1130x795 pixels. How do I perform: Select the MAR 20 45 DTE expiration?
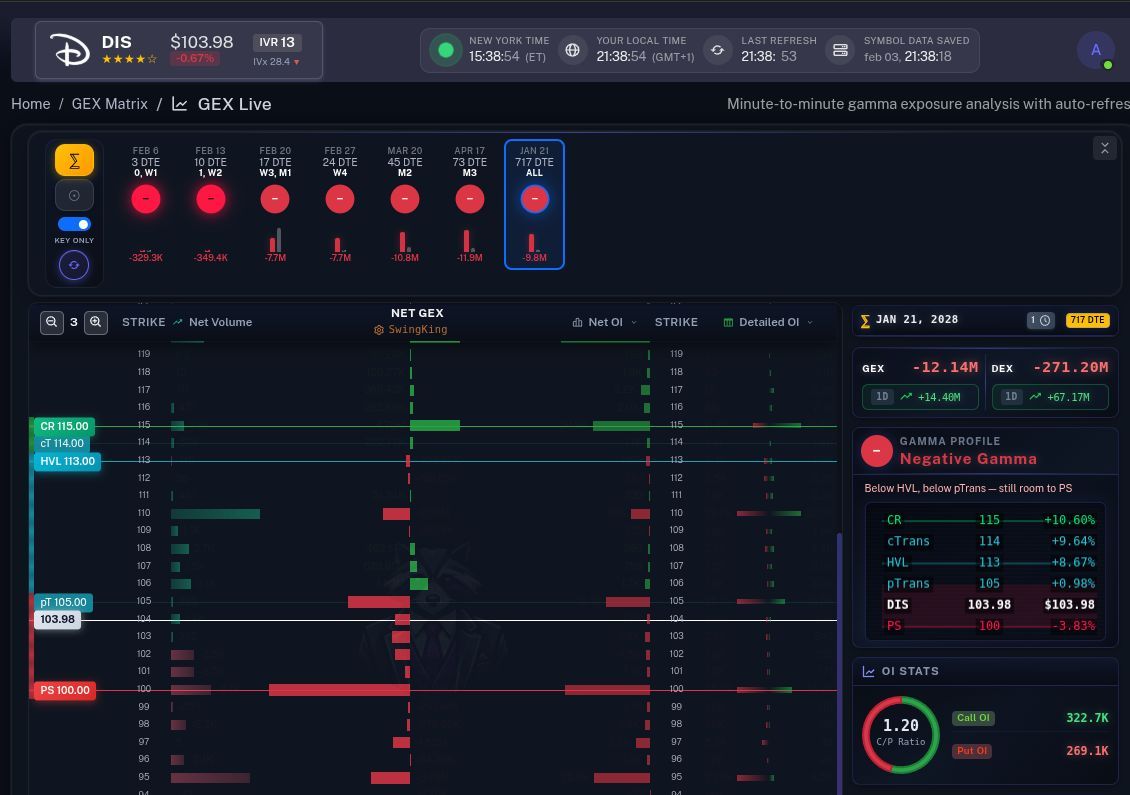405,205
